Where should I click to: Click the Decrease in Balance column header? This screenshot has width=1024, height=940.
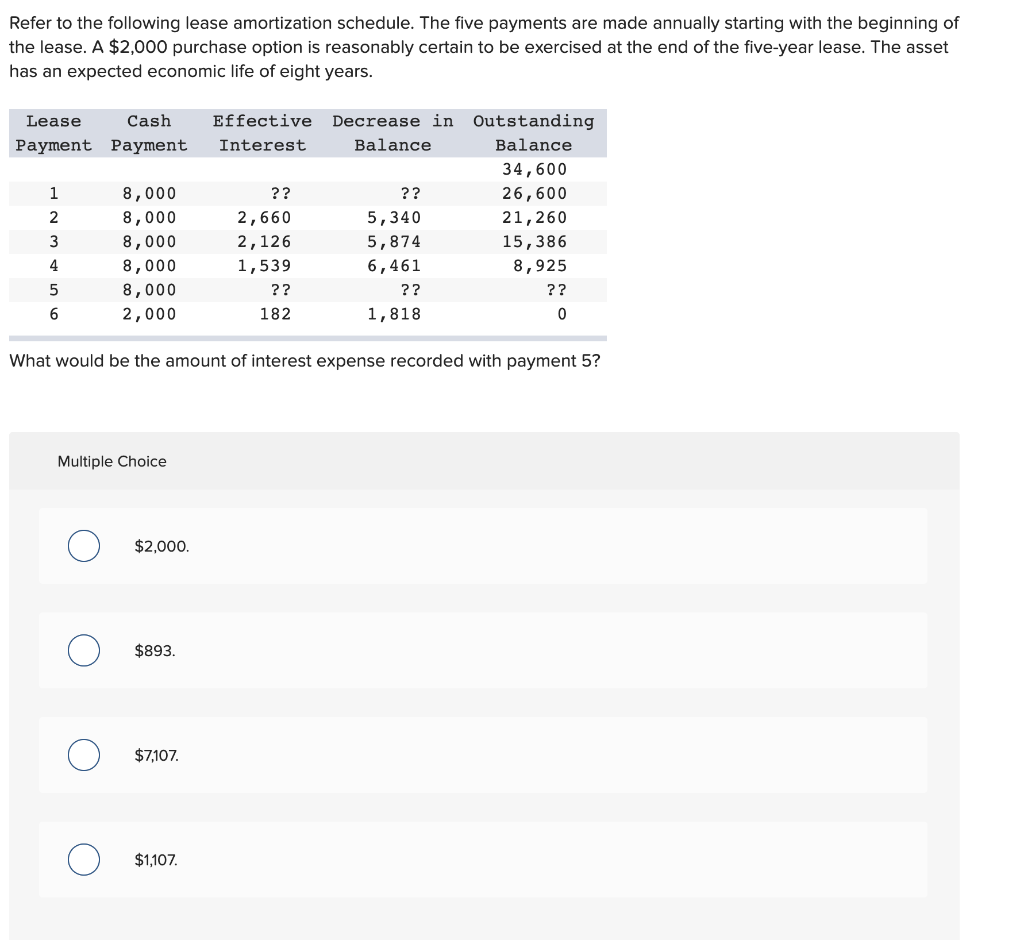click(x=392, y=133)
